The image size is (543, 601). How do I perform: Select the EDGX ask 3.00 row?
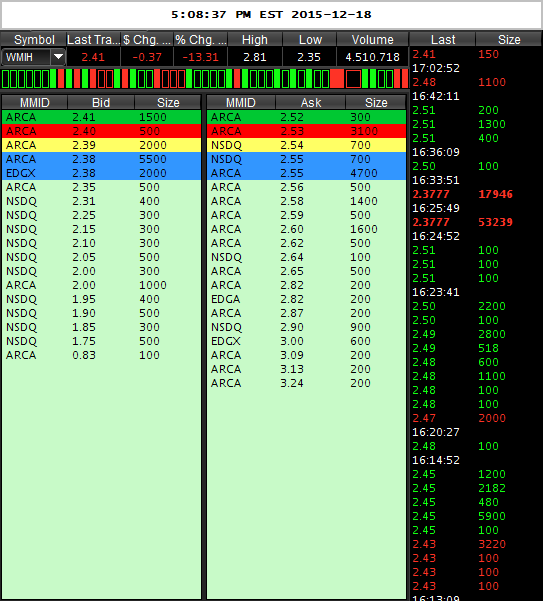point(307,341)
